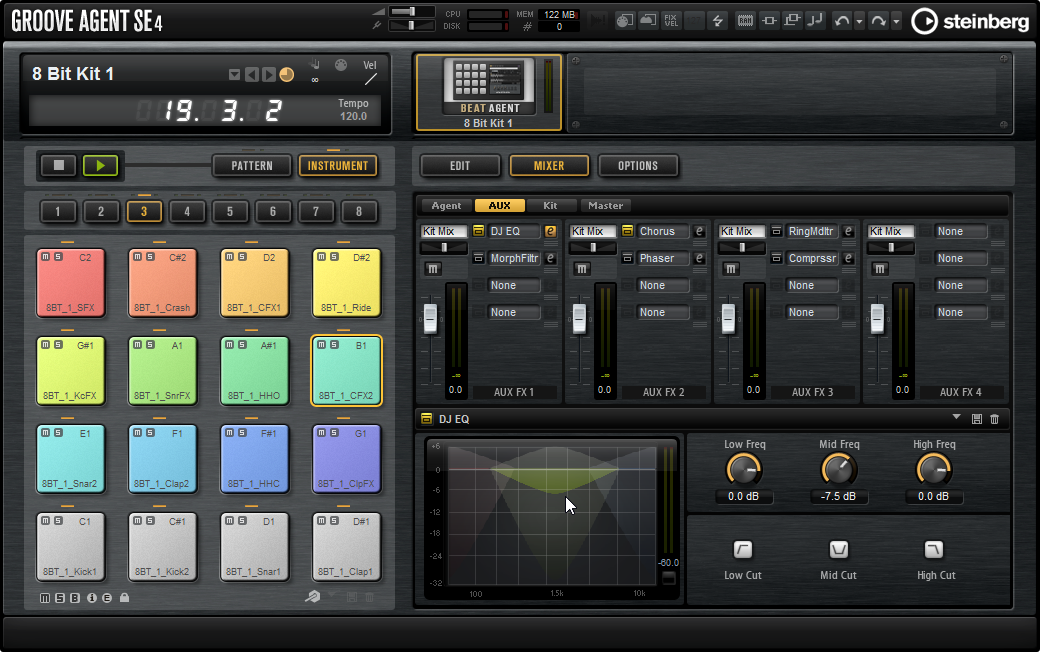Trigger the 8BT_1_HHC pad
The image size is (1040, 652).
[x=255, y=460]
